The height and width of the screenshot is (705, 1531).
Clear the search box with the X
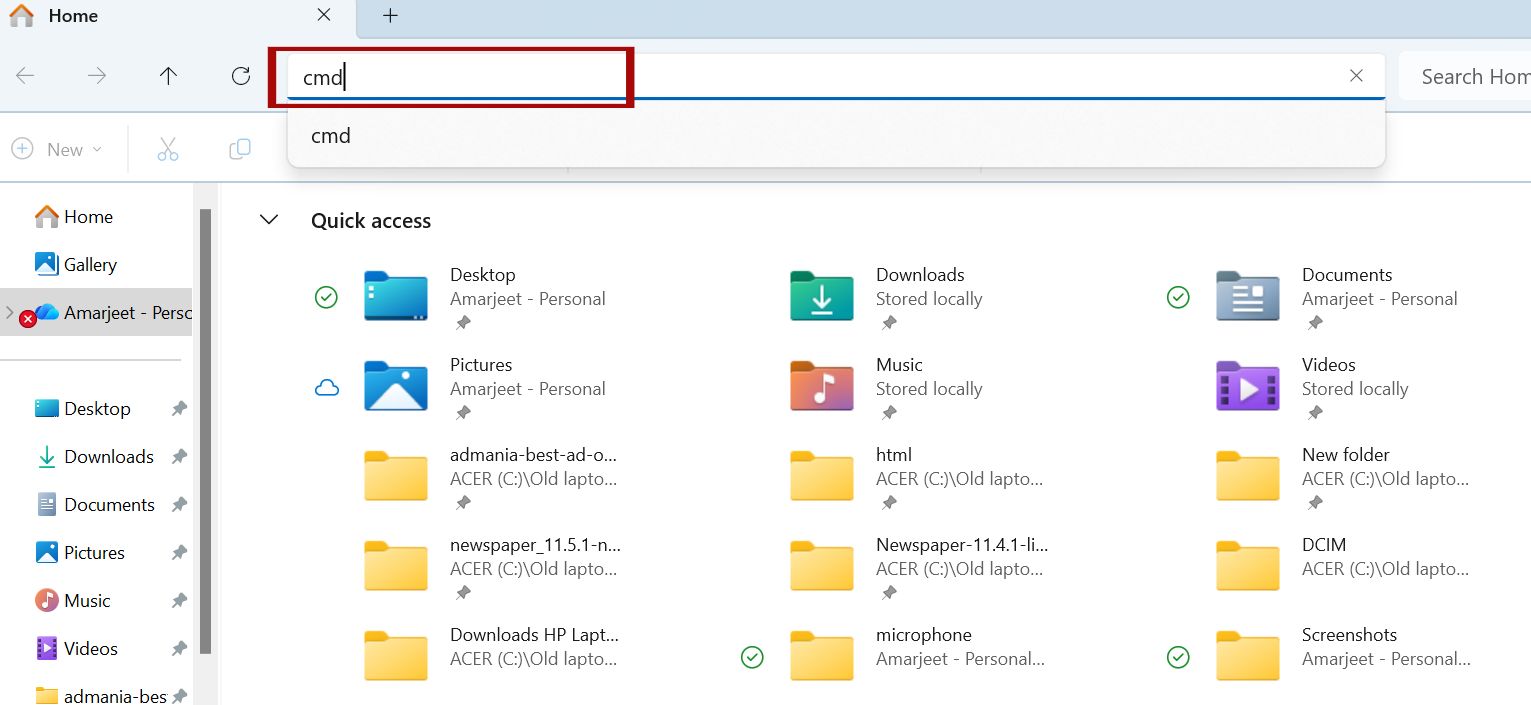1356,75
